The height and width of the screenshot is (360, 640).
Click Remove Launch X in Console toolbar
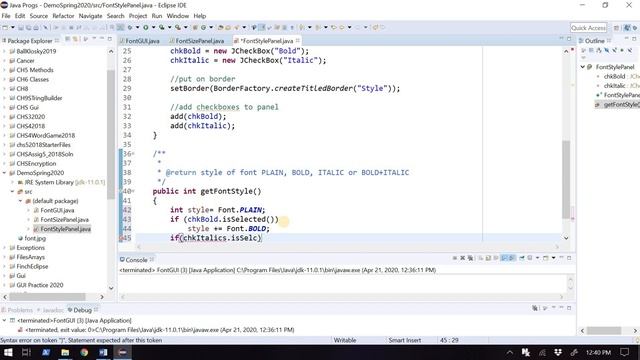[462, 258]
